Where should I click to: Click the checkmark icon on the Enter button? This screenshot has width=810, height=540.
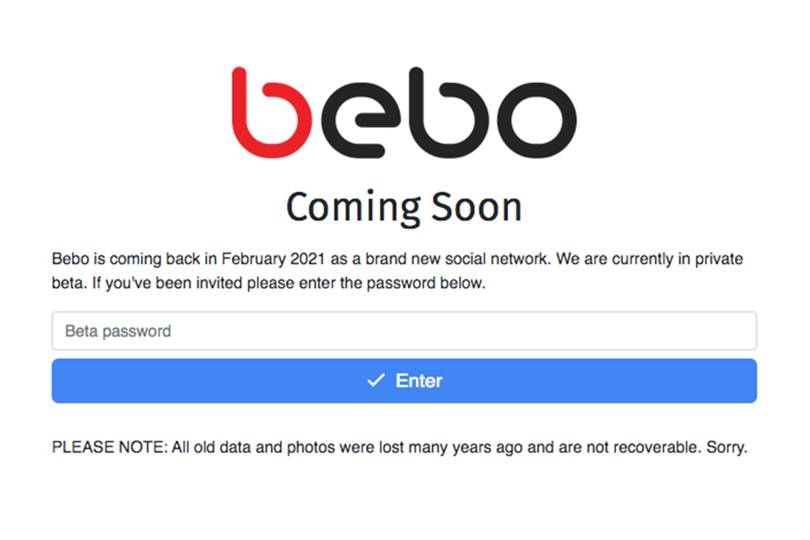pyautogui.click(x=376, y=380)
